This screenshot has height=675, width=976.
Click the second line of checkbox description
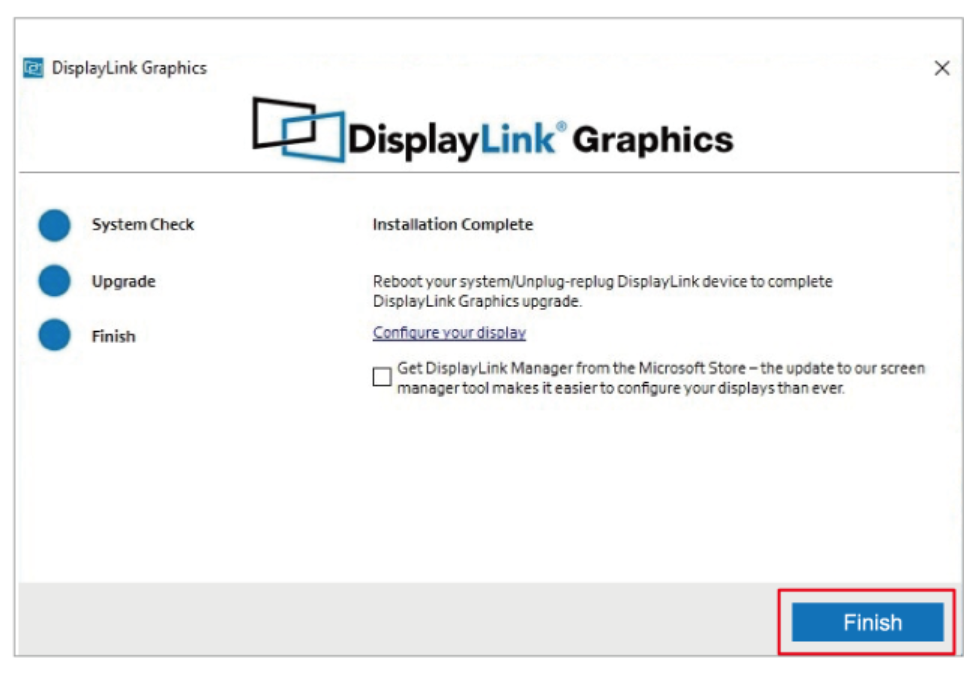coord(620,388)
